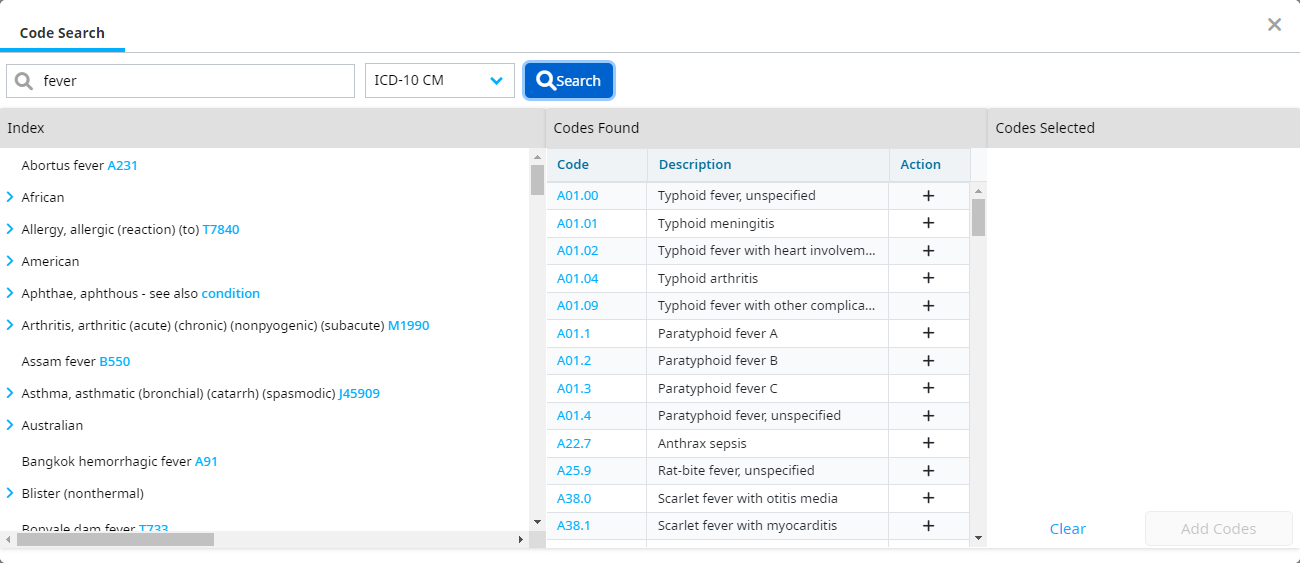The width and height of the screenshot is (1300, 563).
Task: Click plus icon for Rat-bite fever, unspecified
Action: (928, 470)
